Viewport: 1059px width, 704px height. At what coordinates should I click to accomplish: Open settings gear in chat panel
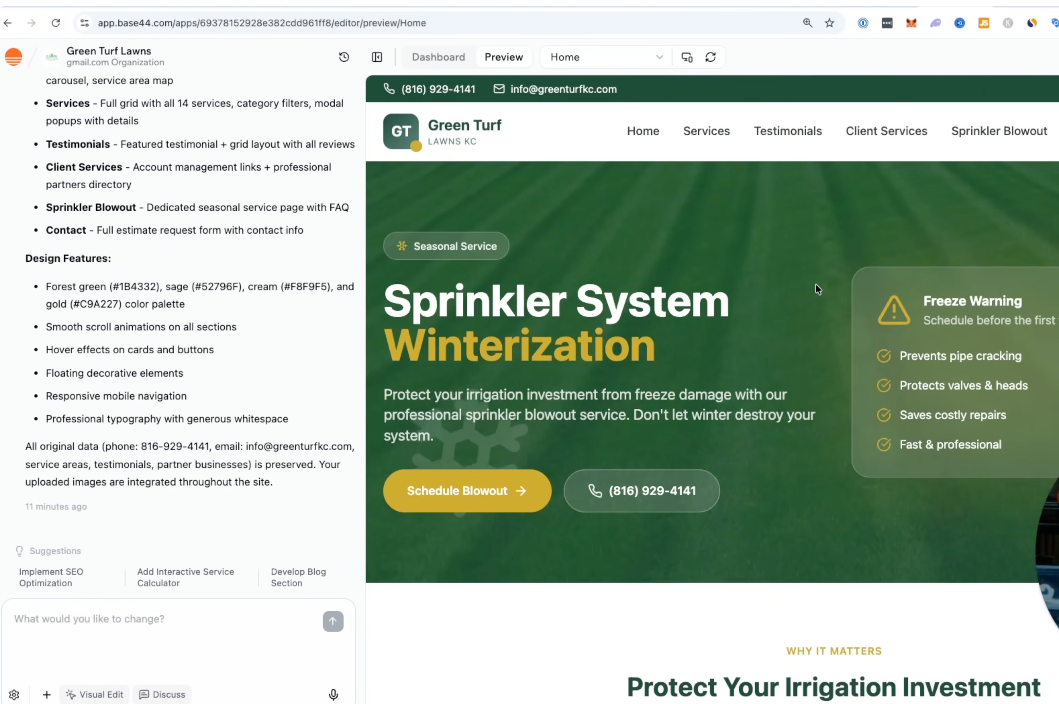click(x=14, y=695)
